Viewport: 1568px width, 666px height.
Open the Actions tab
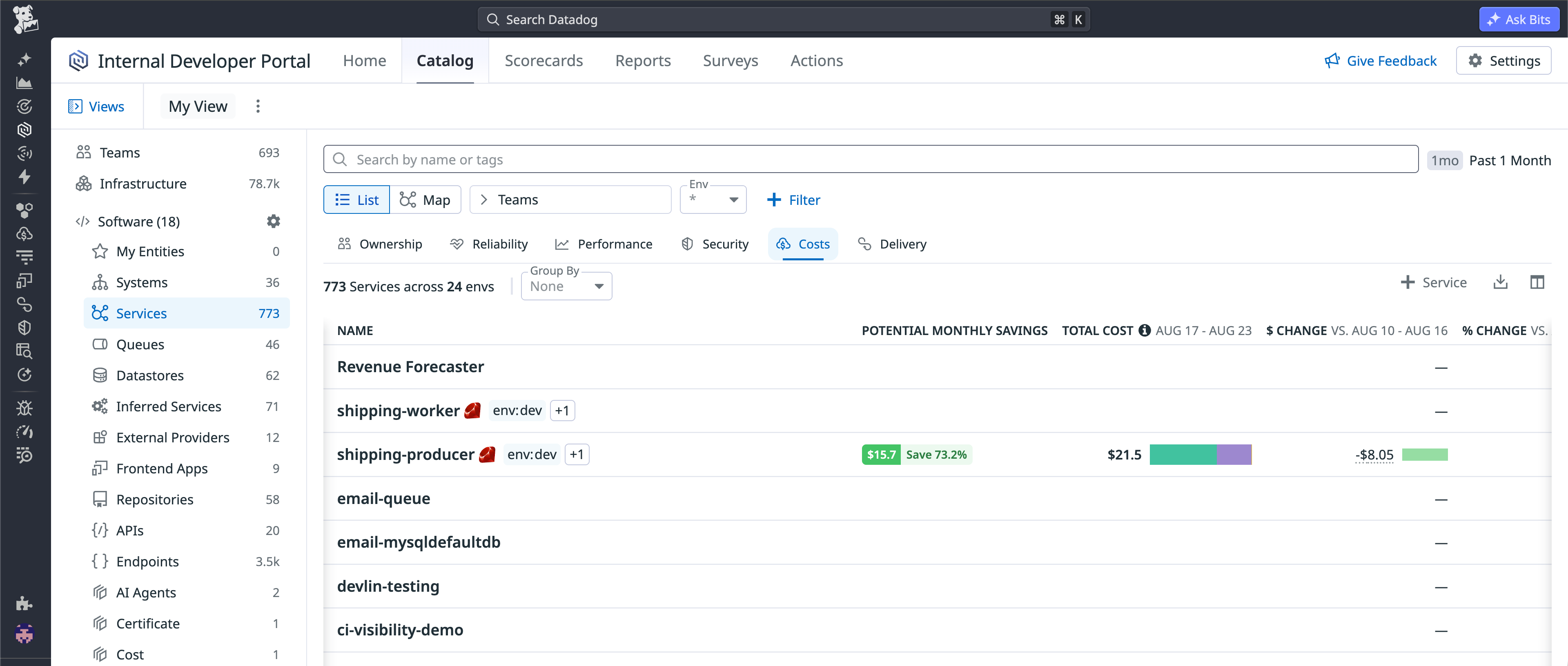(816, 61)
